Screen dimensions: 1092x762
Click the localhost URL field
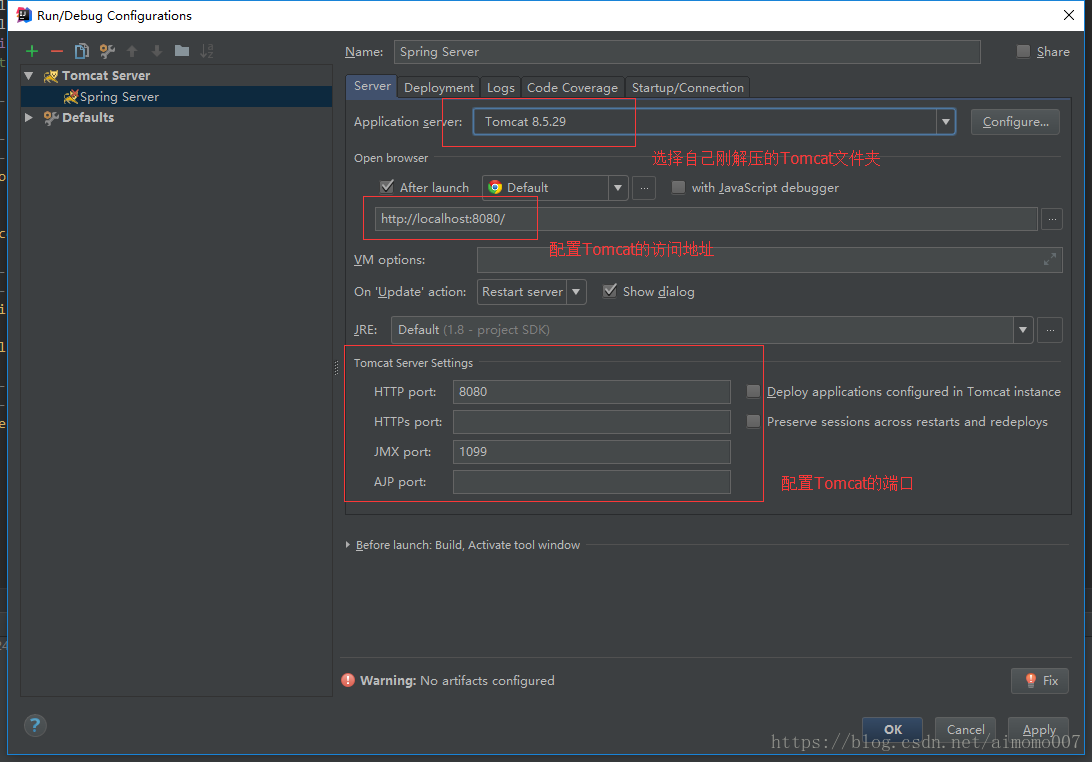click(705, 219)
